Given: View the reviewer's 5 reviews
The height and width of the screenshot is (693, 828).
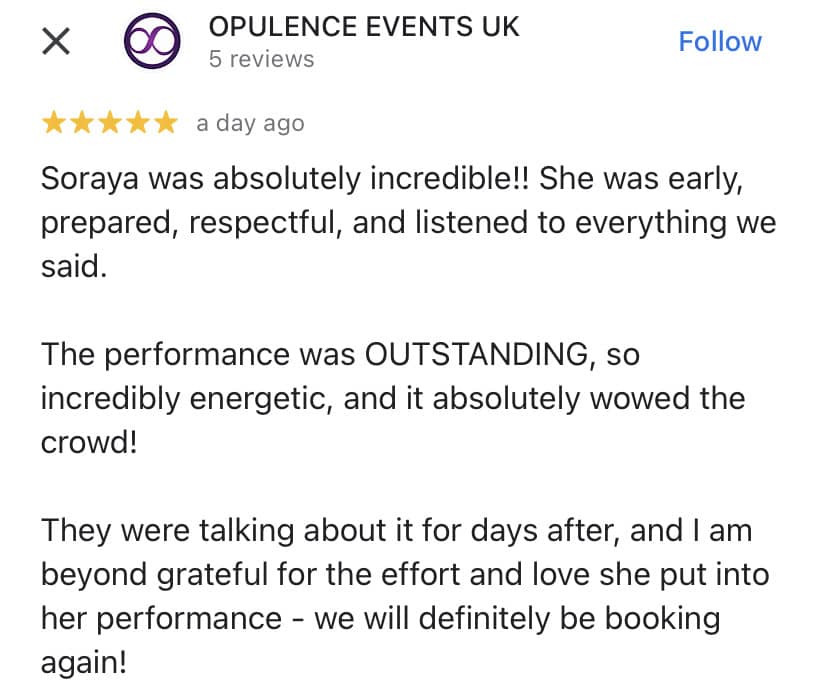Looking at the screenshot, I should pyautogui.click(x=261, y=59).
